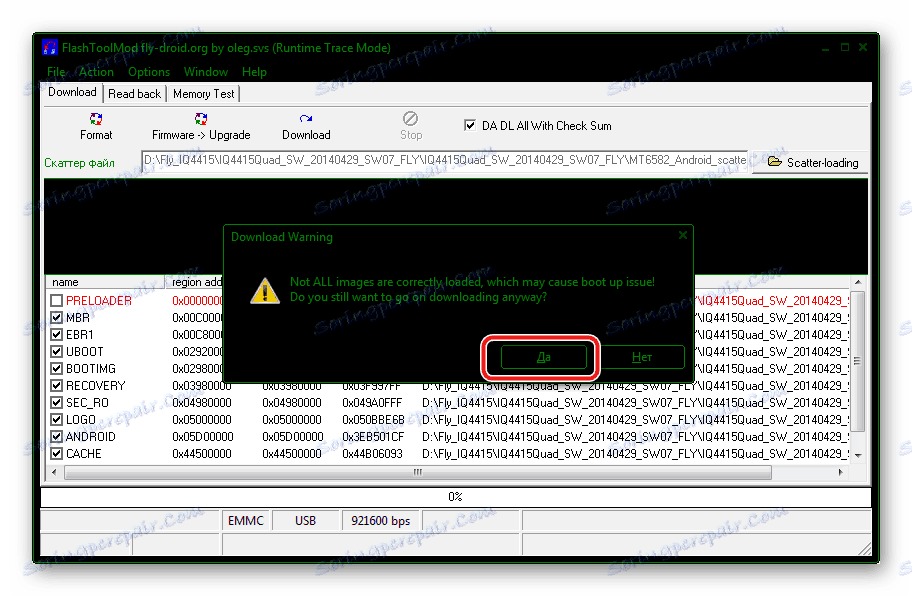Switch to the Download tab

point(73,92)
